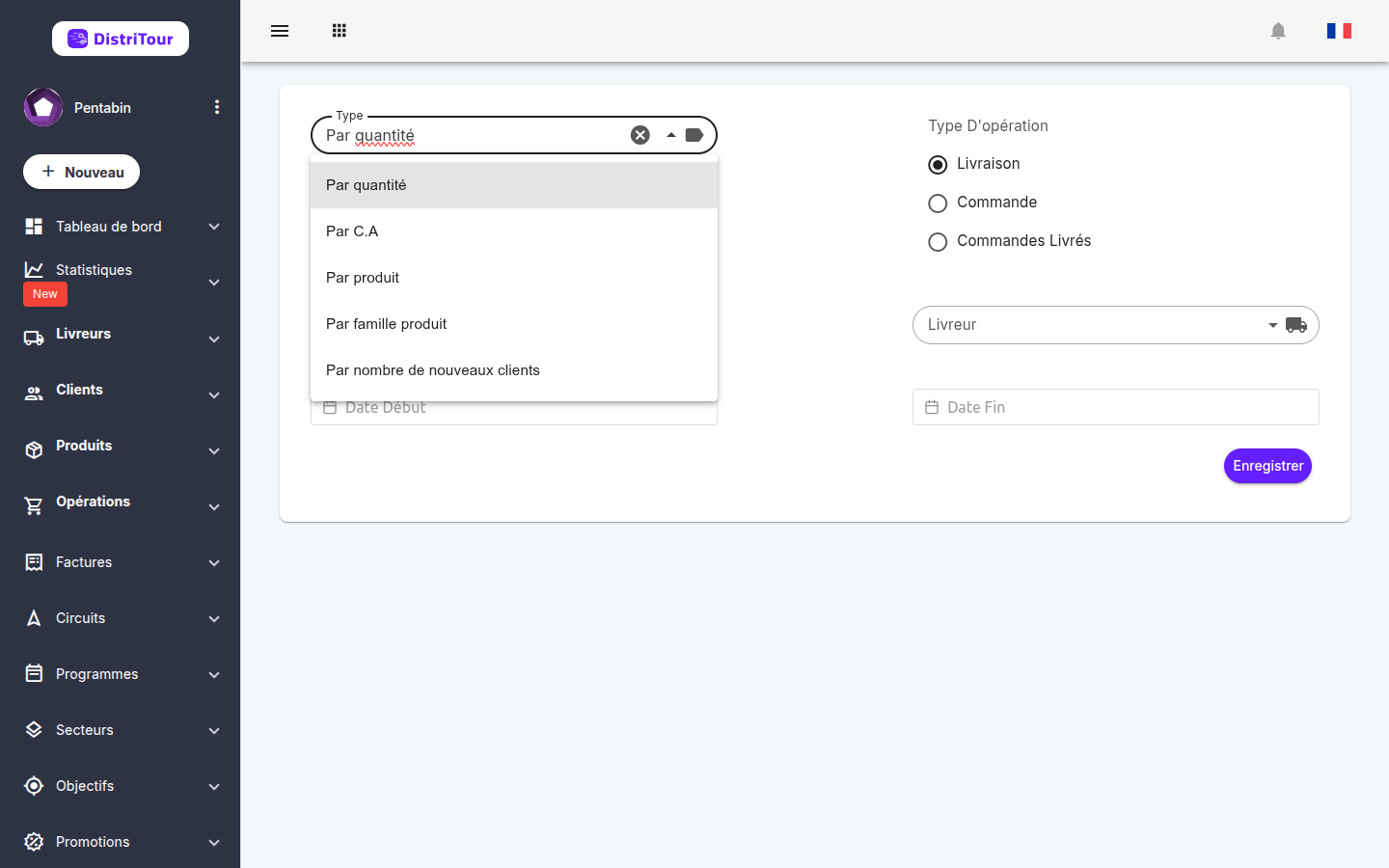Click the New badge under Statistiques
This screenshot has height=868, width=1389.
tap(45, 294)
